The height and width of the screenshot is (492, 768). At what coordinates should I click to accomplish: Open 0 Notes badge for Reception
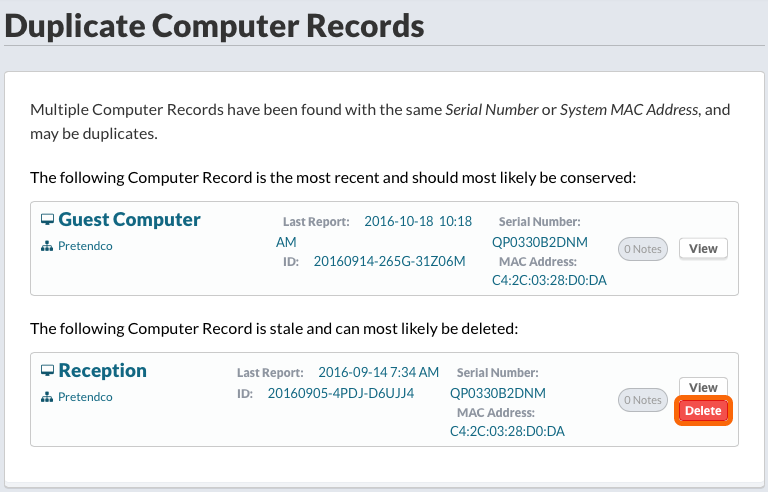(643, 400)
